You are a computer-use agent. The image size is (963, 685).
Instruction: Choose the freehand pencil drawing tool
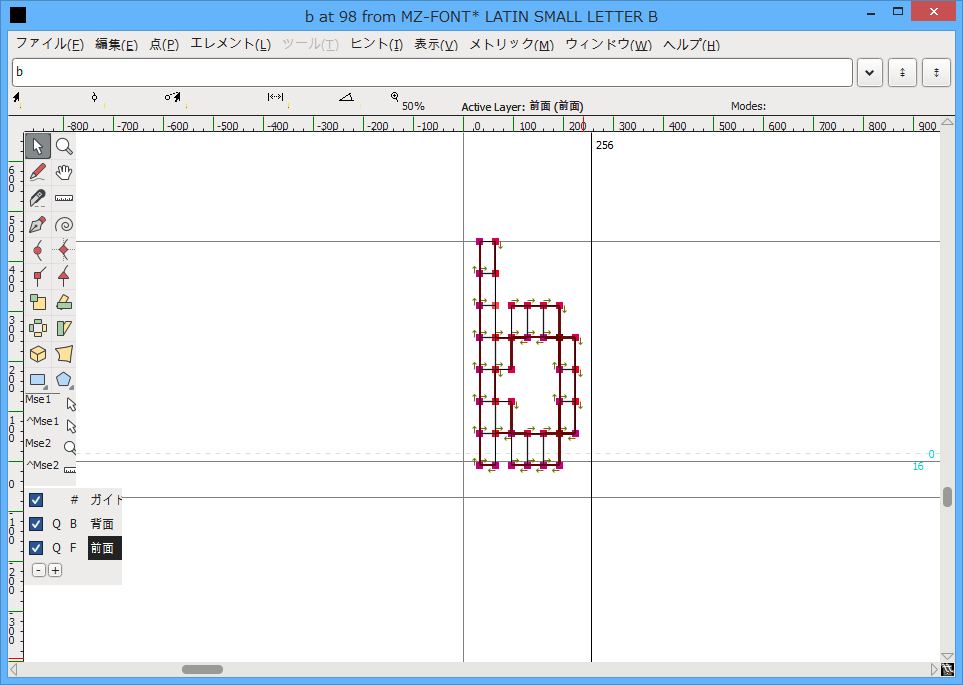pyautogui.click(x=37, y=172)
